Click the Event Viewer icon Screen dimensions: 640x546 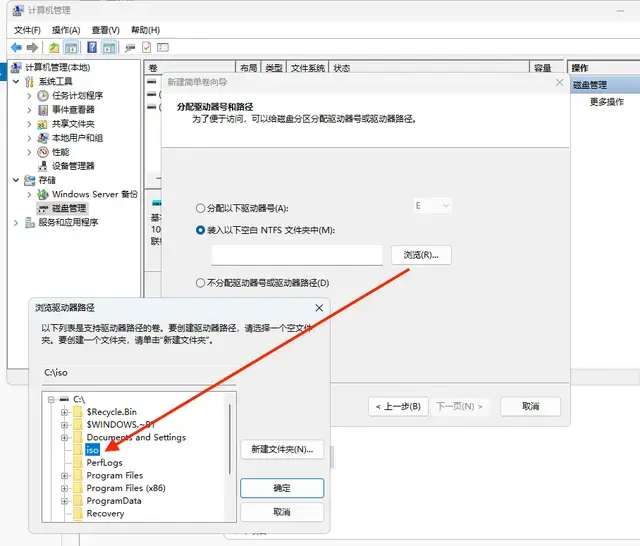pos(43,110)
